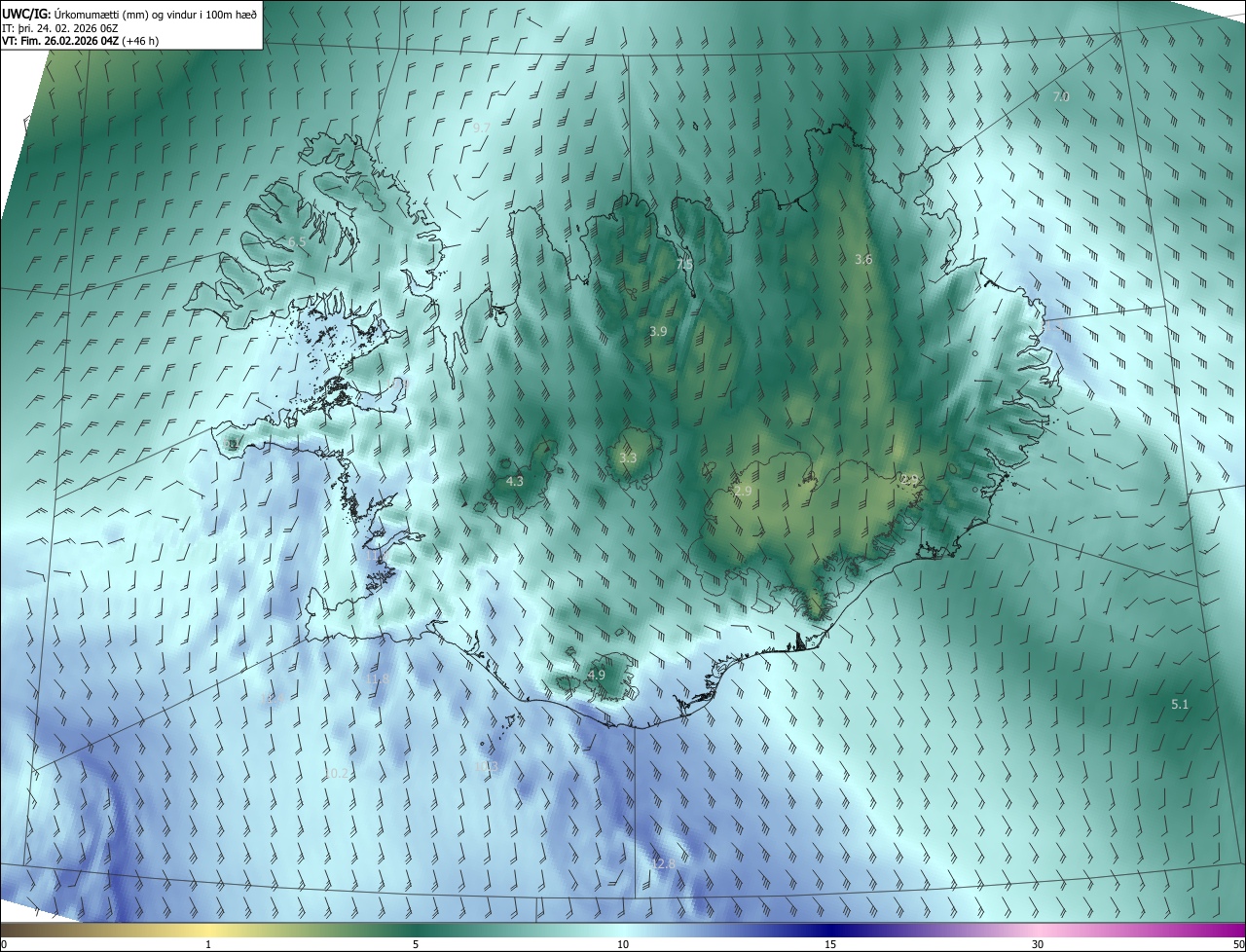Screen dimensions: 1246x952
Task: Select the 4.9 value on the map
Action: [597, 675]
